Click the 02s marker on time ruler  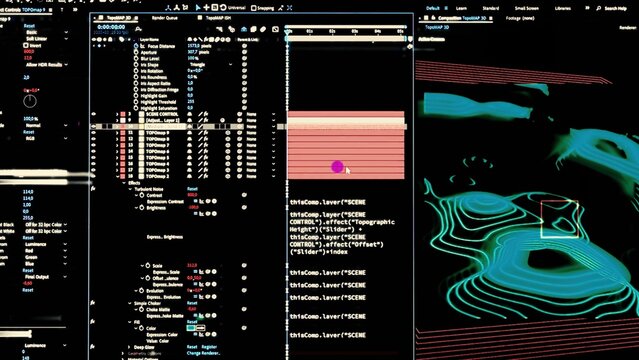pos(332,31)
